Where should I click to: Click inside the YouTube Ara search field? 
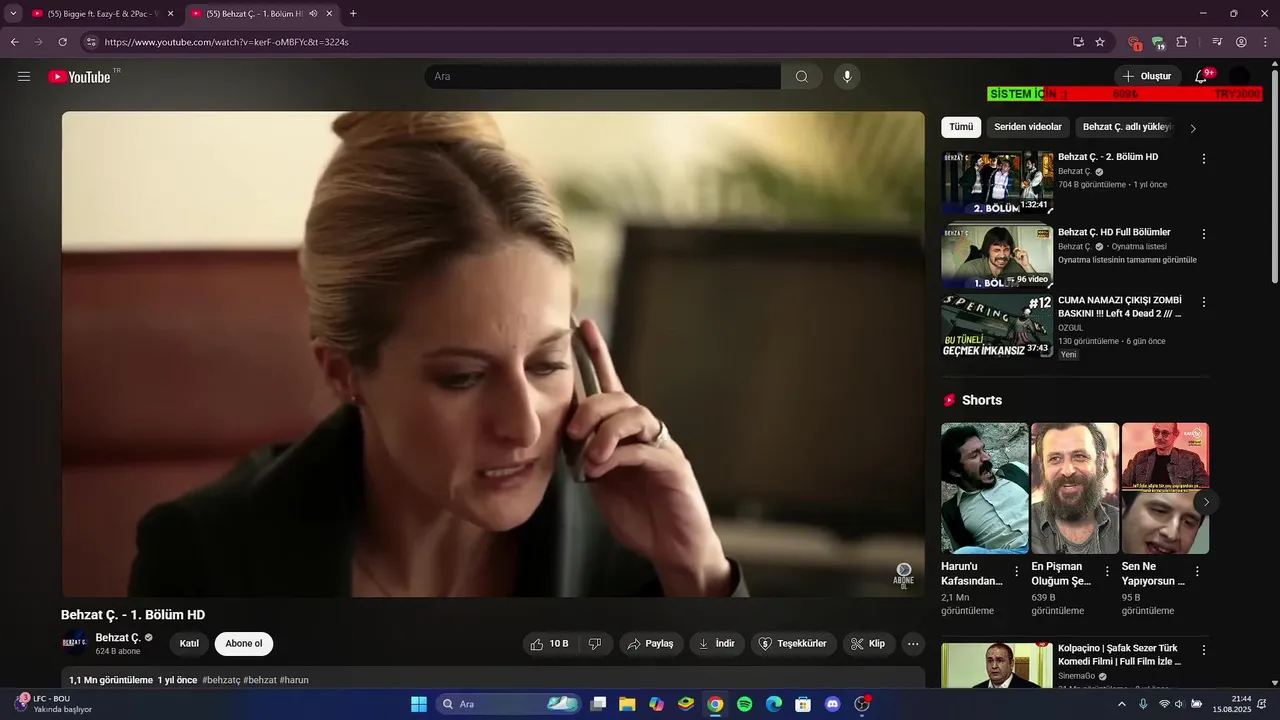point(603,76)
